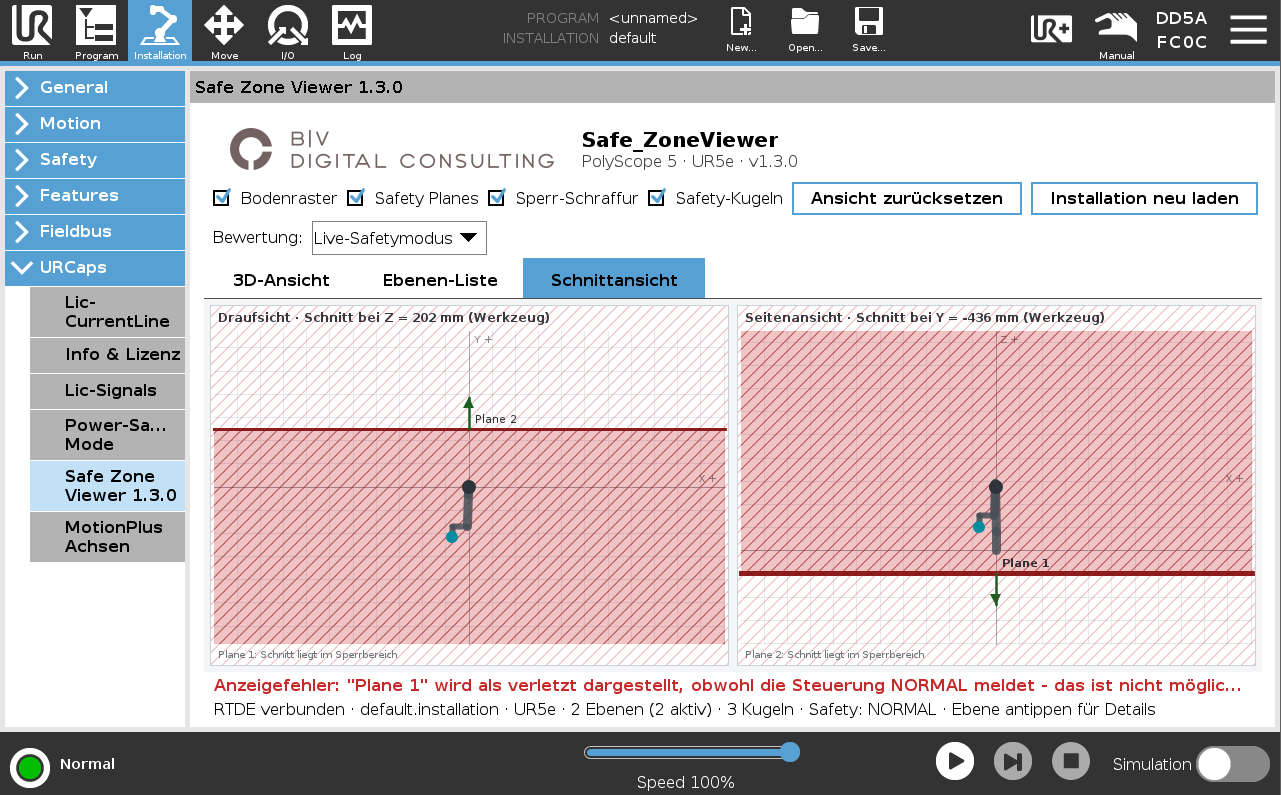Click the unnamed program name text
1281x795 pixels.
pyautogui.click(x=653, y=18)
